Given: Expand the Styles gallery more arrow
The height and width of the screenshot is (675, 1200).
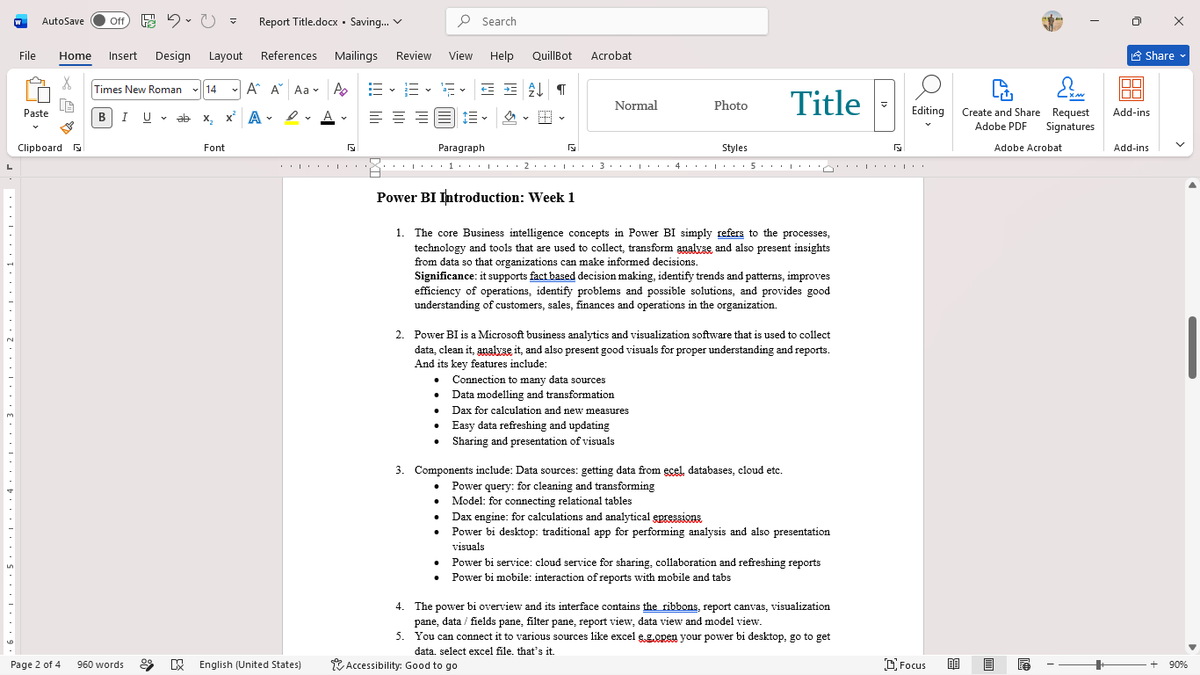Looking at the screenshot, I should 883,104.
